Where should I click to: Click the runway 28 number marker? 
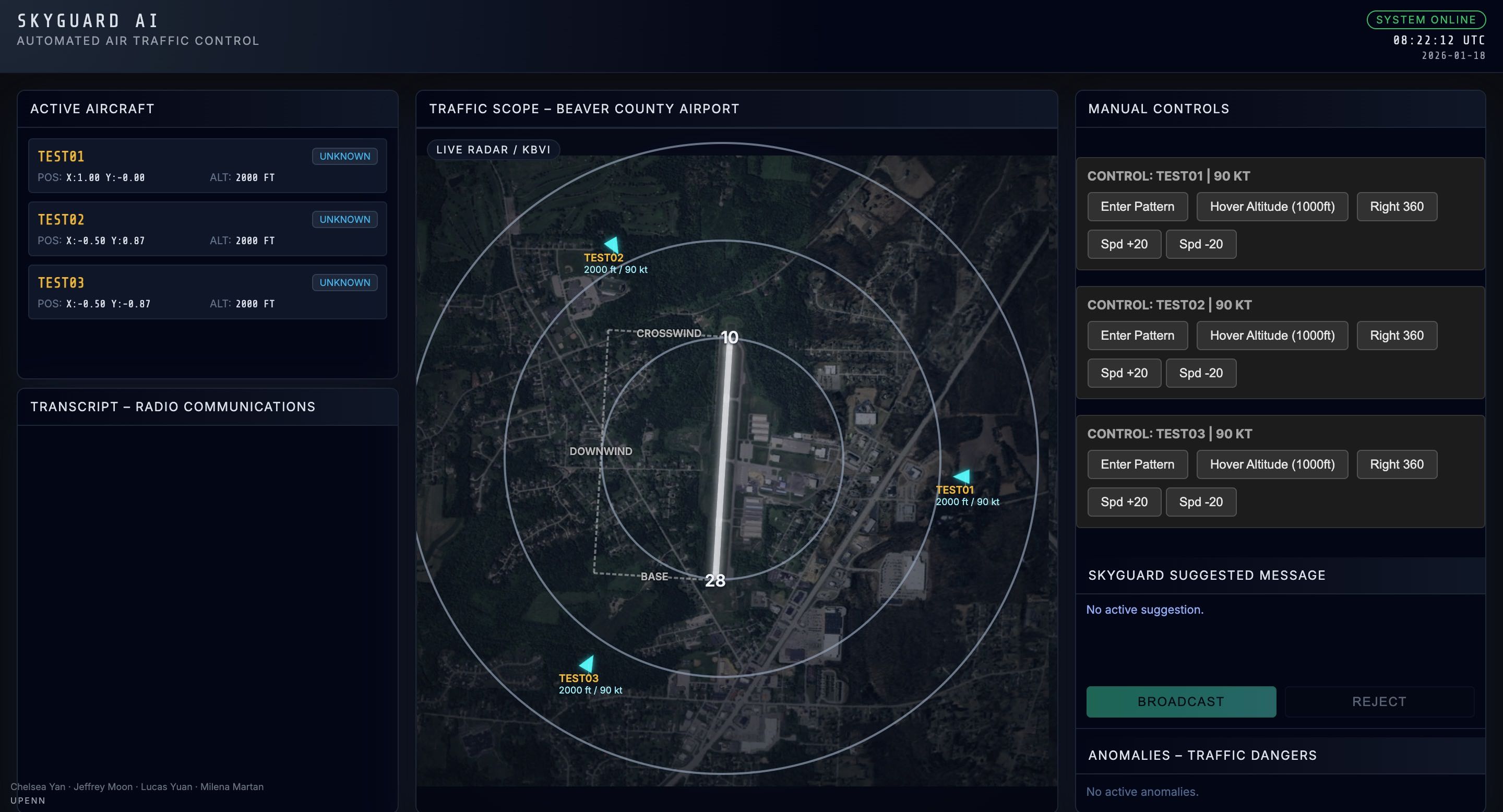(715, 580)
